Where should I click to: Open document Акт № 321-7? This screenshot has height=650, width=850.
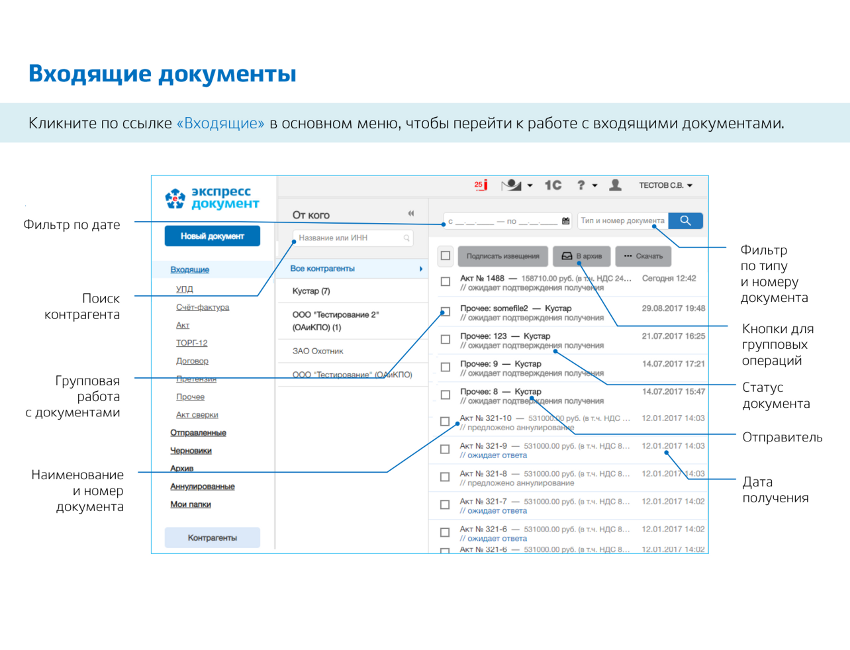(x=484, y=501)
